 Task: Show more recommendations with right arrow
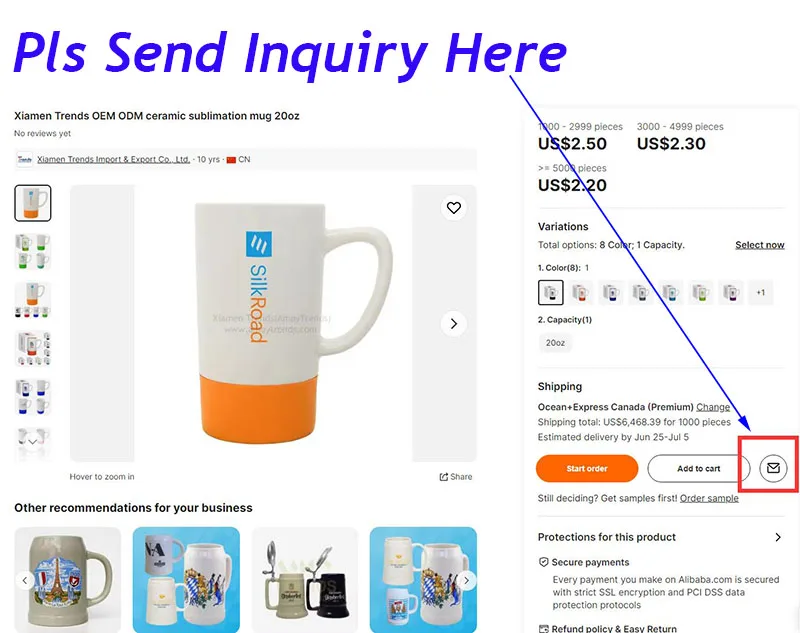(466, 580)
